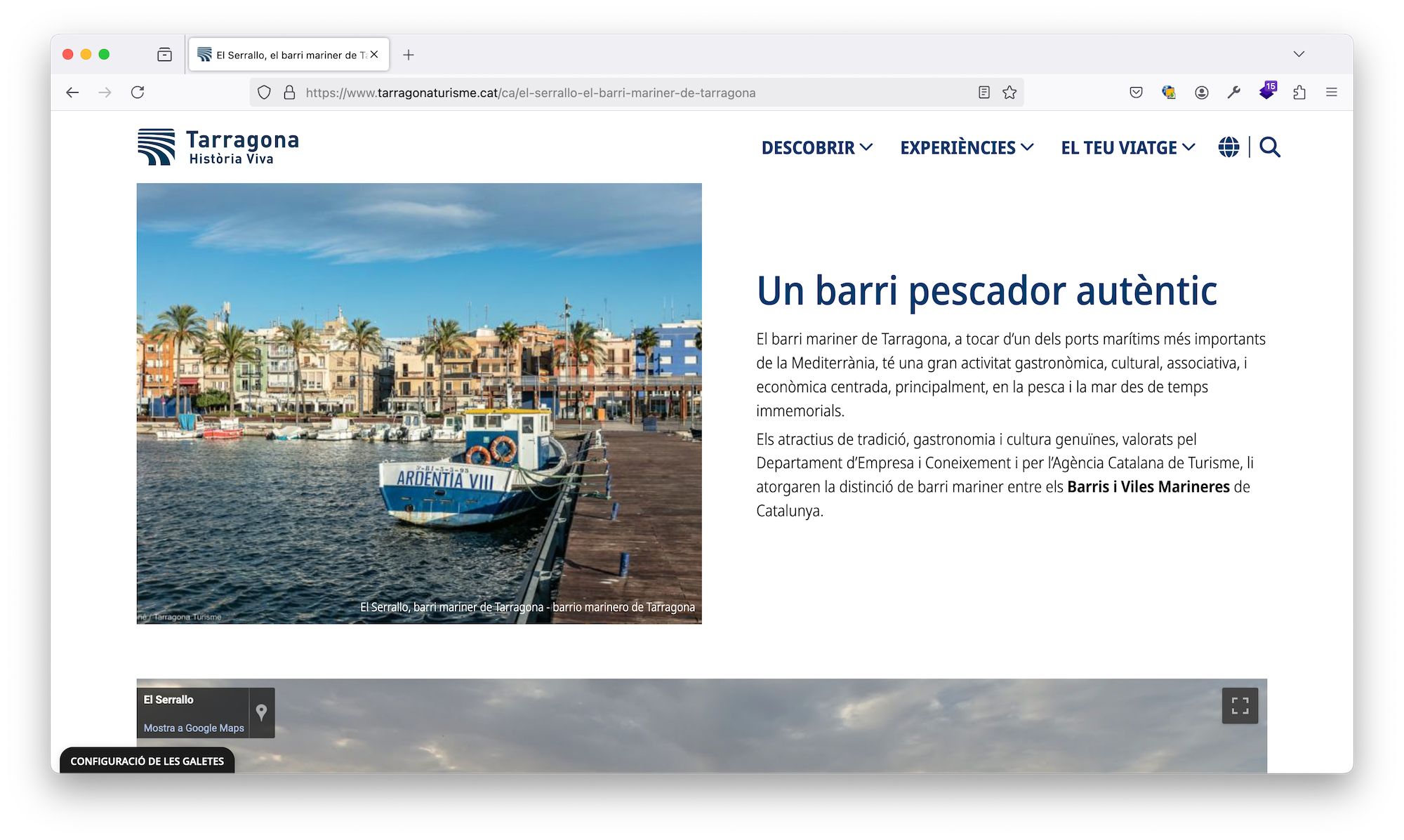Open the website search magnifier icon

tap(1269, 147)
